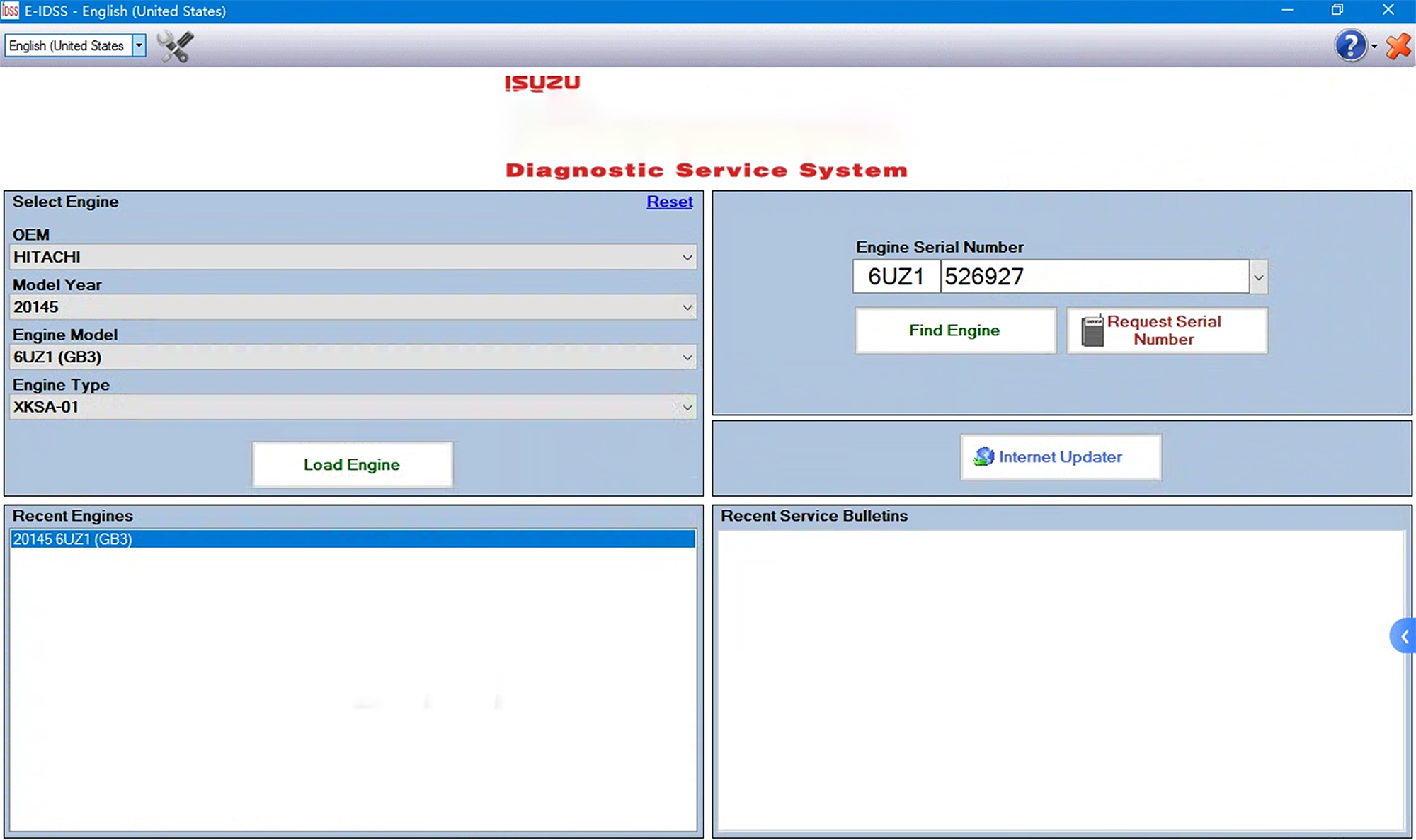Click the E-IDSS app icon in title bar
The width and height of the screenshot is (1416, 840).
coord(10,11)
